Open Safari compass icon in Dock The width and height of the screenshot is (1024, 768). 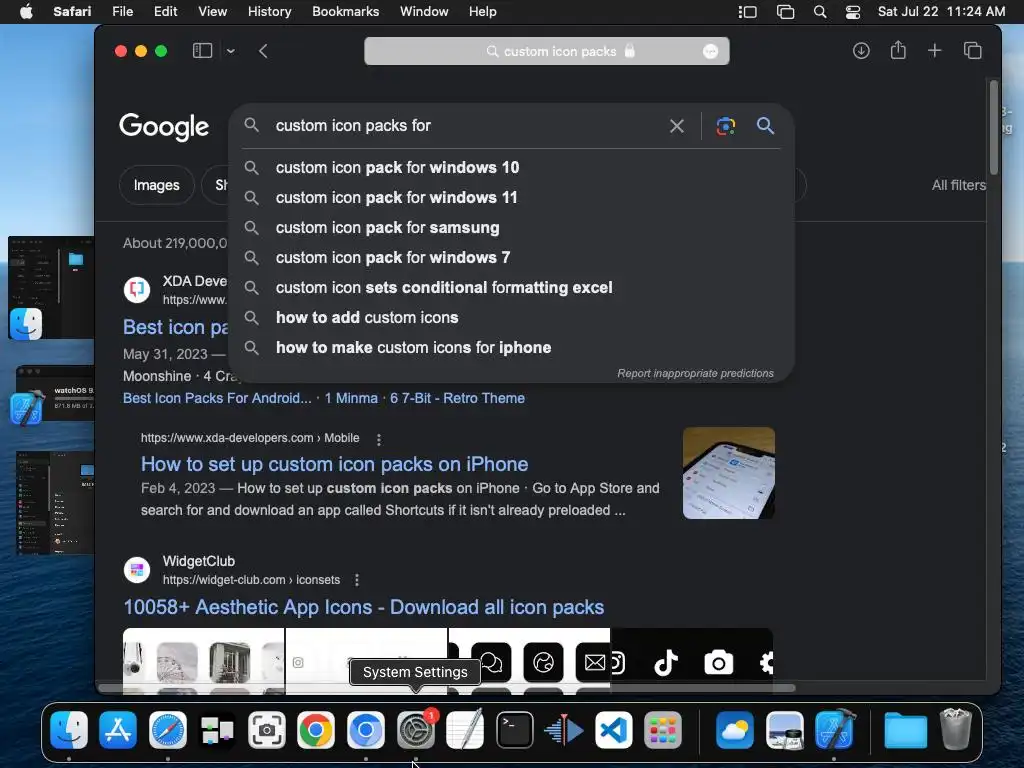click(x=168, y=729)
